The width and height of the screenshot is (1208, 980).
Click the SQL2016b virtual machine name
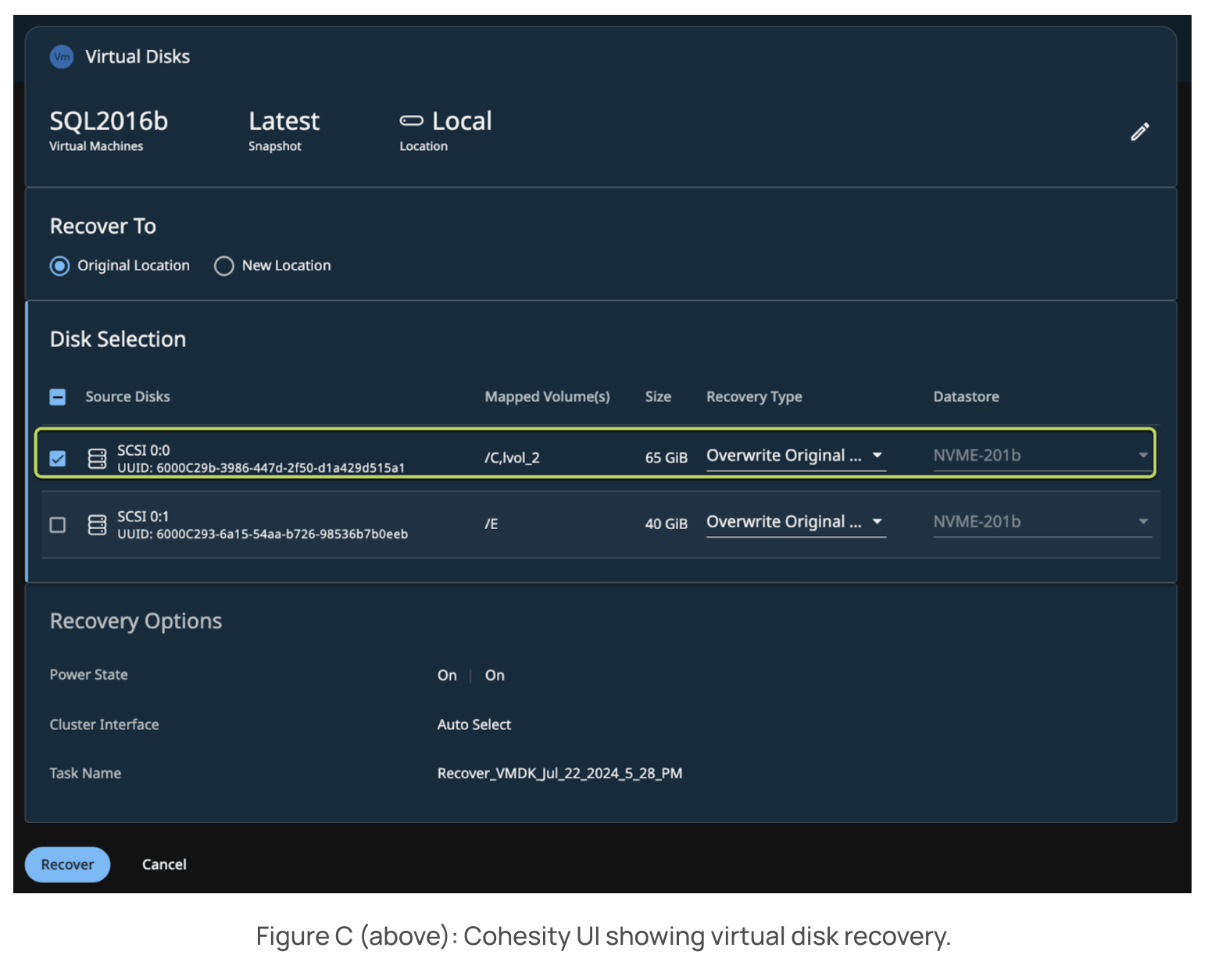coord(109,121)
